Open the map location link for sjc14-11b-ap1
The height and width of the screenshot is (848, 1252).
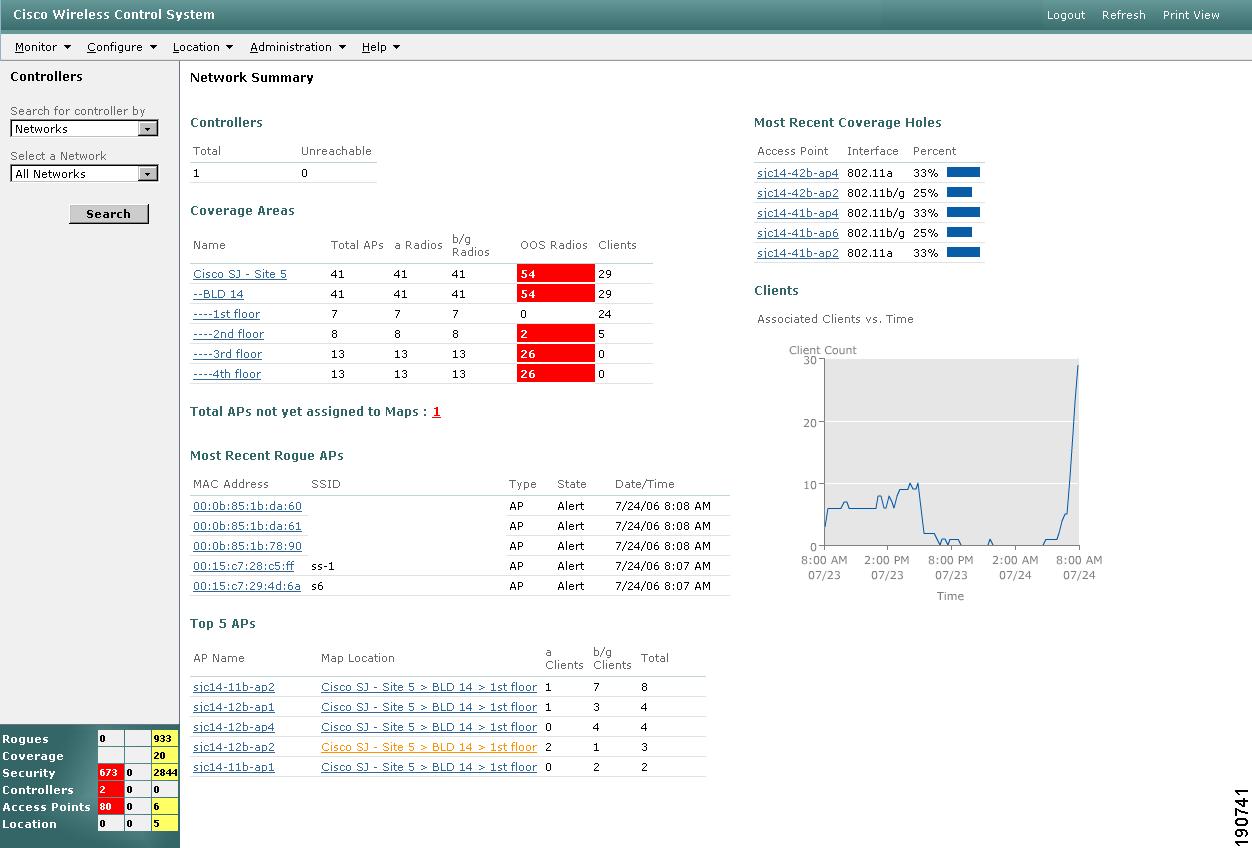click(x=429, y=767)
